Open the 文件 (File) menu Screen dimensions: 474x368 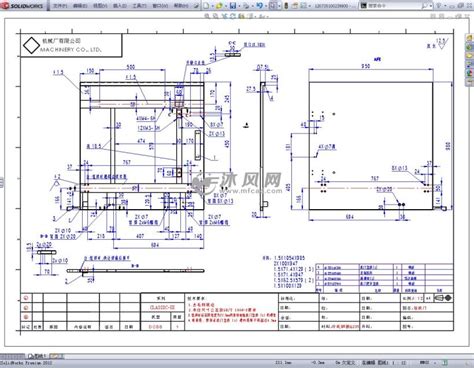pyautogui.click(x=60, y=6)
